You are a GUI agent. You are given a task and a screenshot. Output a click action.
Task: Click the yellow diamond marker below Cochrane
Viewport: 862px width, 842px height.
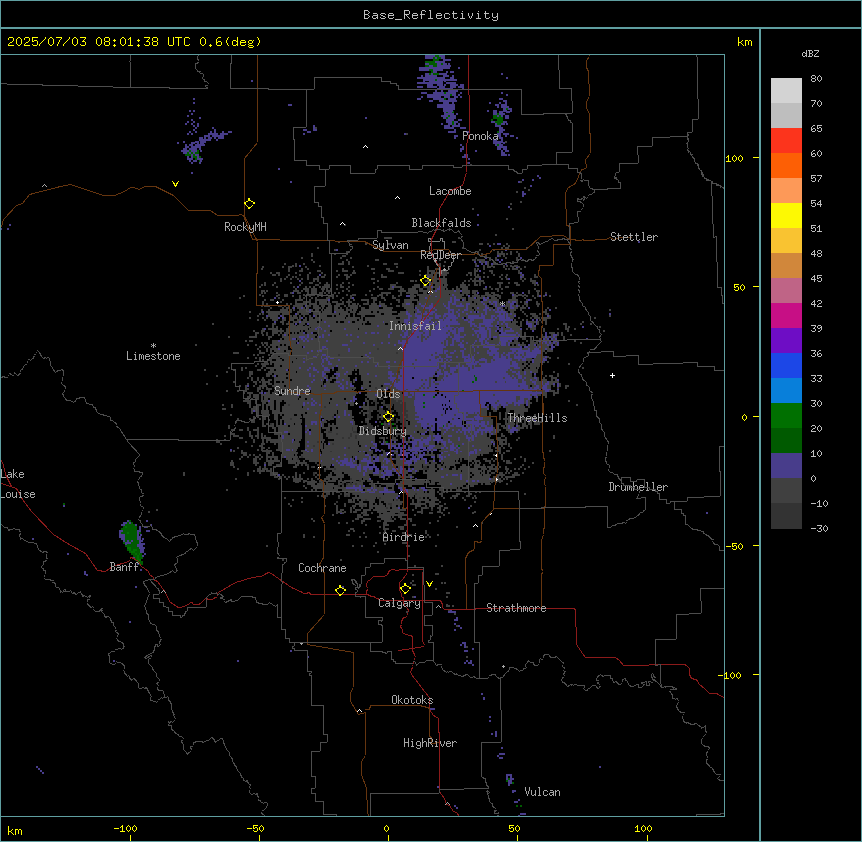(340, 590)
